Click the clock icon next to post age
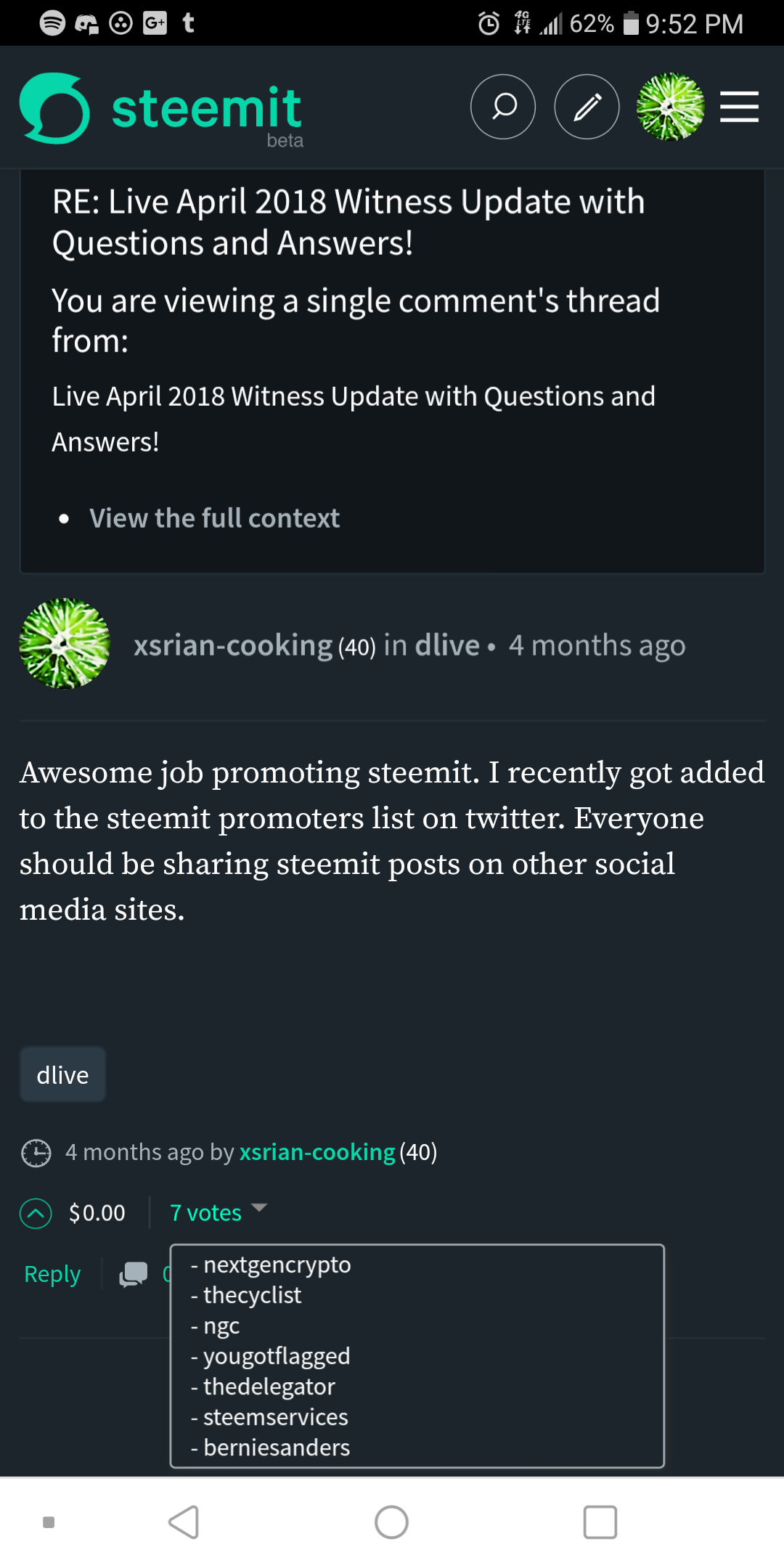This screenshot has height=1568, width=784. click(x=36, y=1152)
